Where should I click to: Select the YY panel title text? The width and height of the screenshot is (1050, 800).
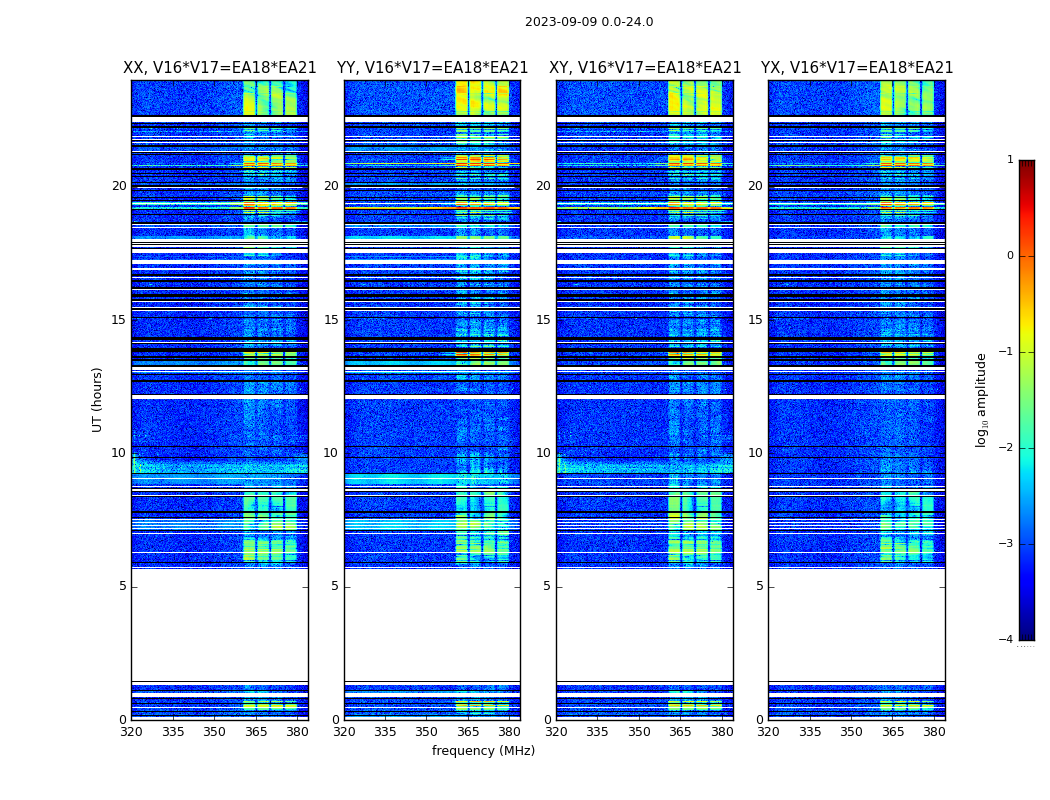click(432, 68)
